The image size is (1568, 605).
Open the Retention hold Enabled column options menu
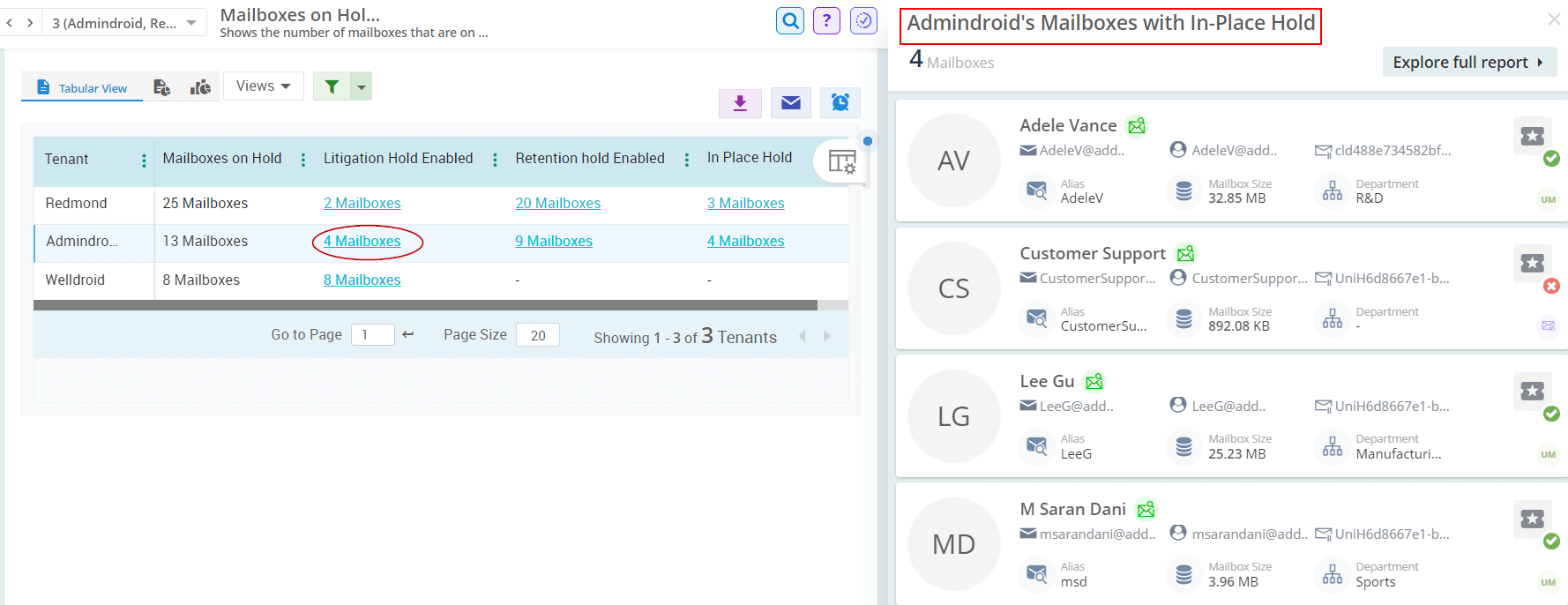coord(686,160)
